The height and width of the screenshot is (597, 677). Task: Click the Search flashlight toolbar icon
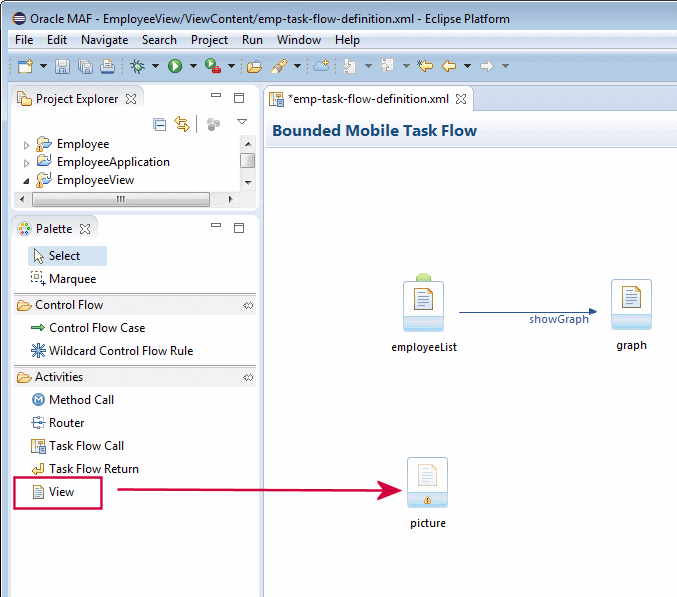279,66
